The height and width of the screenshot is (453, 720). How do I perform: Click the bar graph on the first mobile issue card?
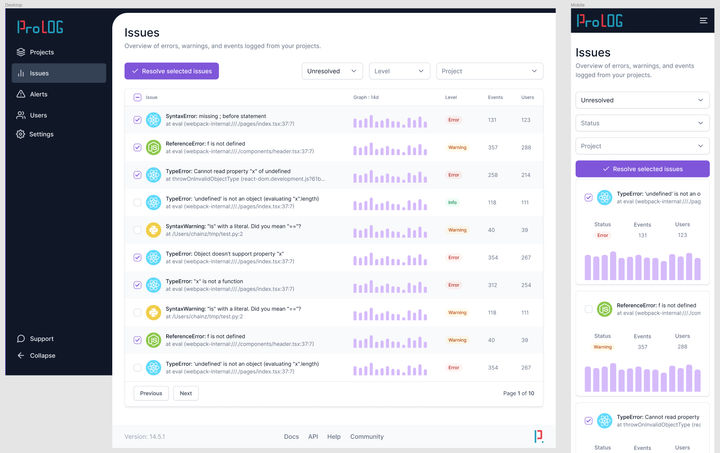(x=642, y=266)
